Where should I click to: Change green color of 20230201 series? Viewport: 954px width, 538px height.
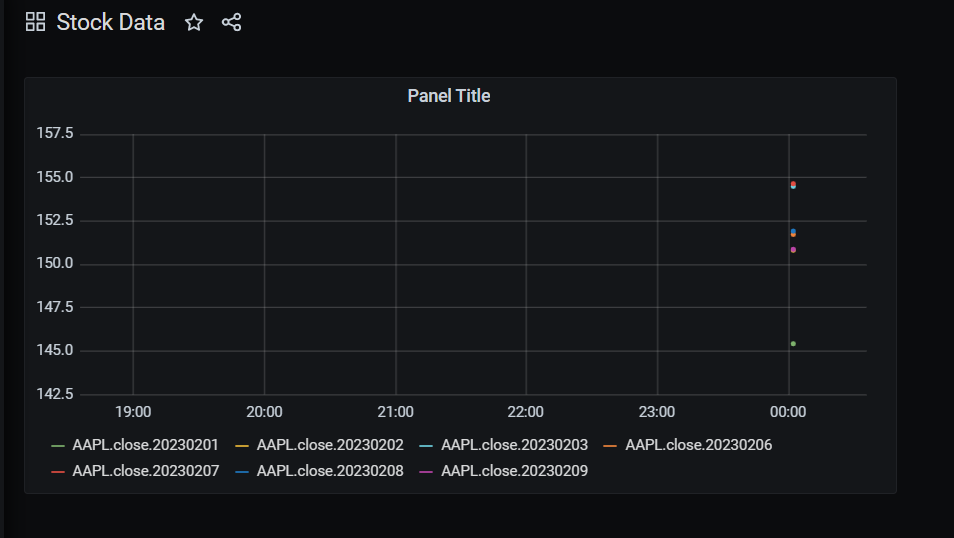tap(58, 446)
